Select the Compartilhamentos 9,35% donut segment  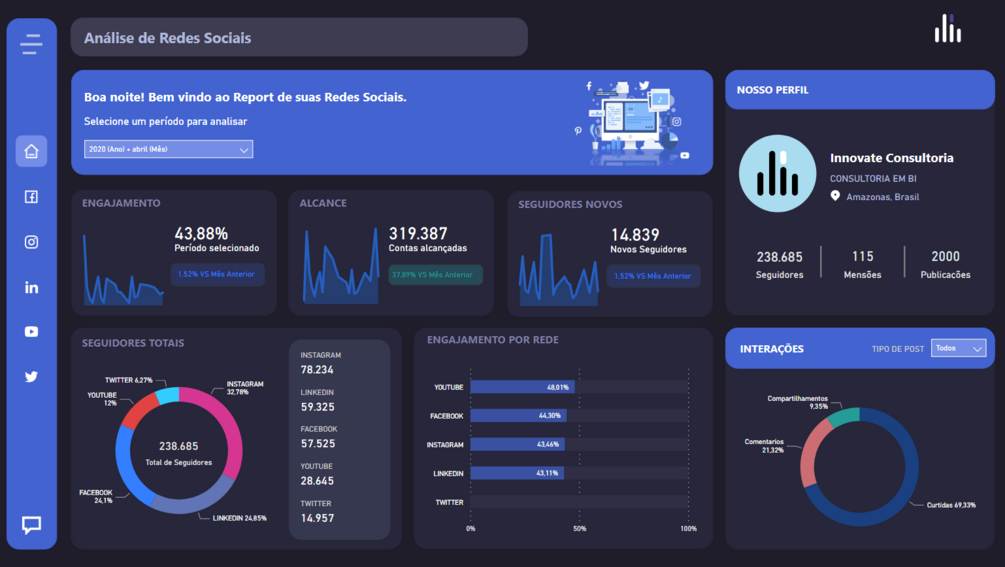pyautogui.click(x=842, y=417)
